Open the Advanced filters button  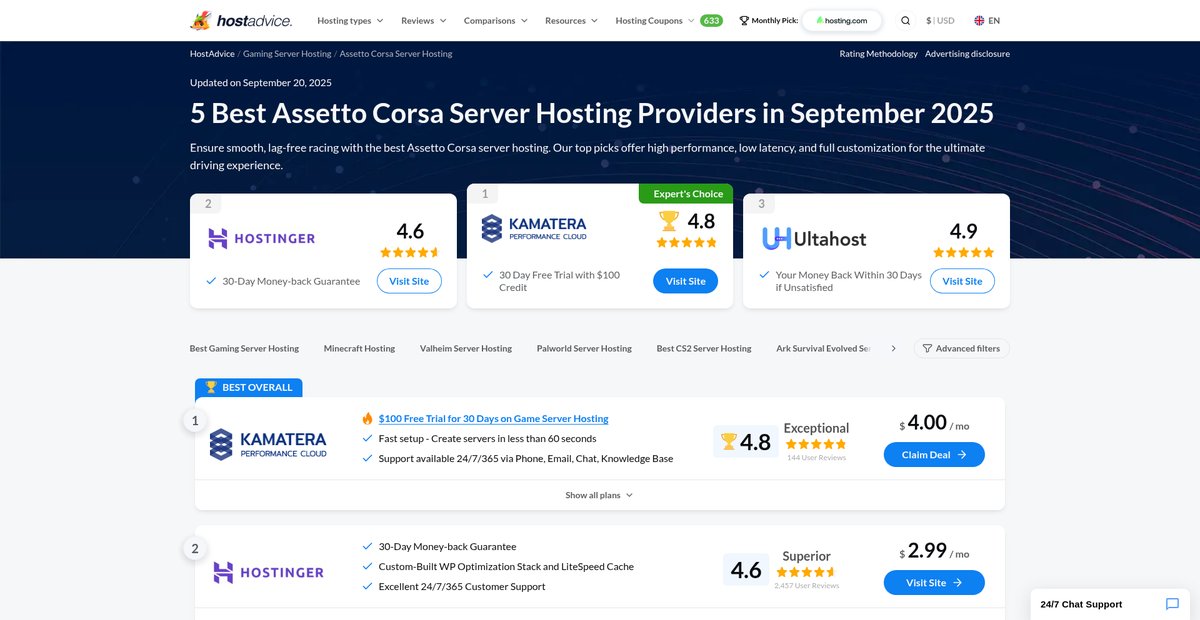click(x=961, y=348)
